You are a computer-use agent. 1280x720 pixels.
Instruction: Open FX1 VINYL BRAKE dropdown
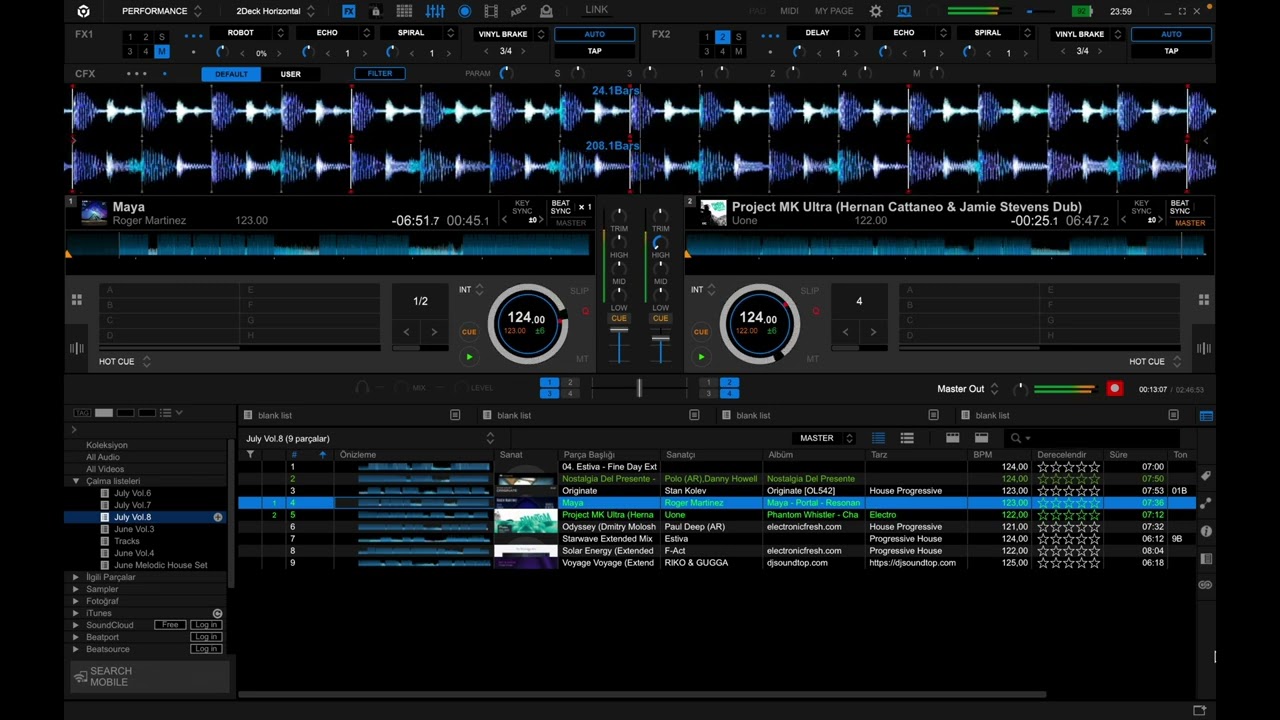pos(510,34)
